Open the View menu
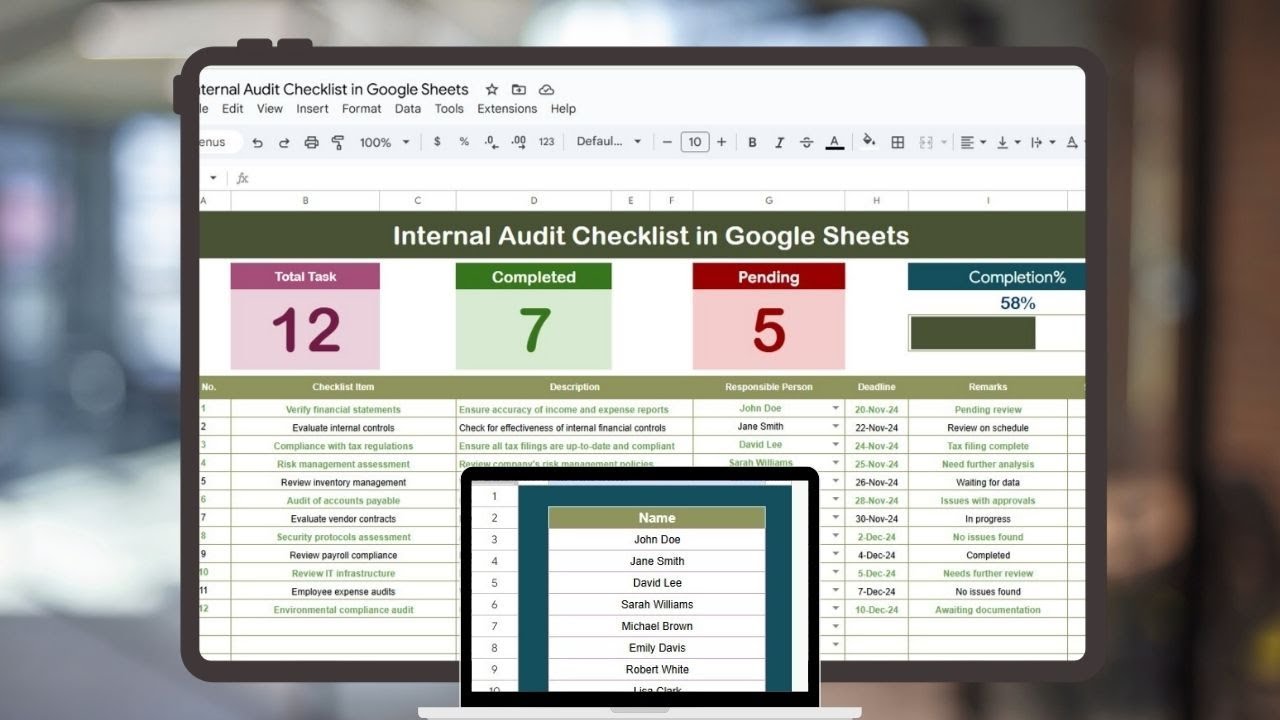Image resolution: width=1280 pixels, height=720 pixels. [x=270, y=109]
